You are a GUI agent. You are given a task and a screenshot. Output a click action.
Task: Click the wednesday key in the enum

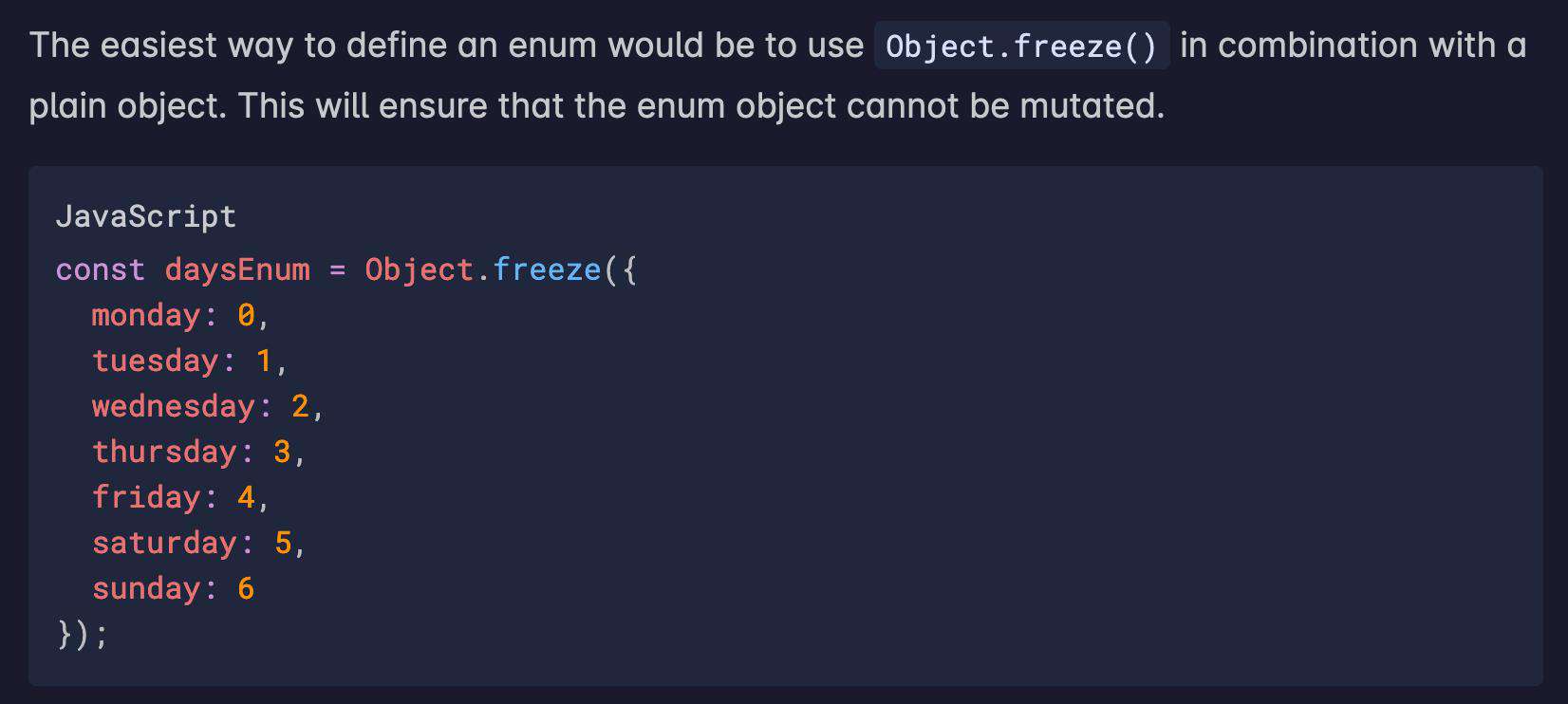coord(174,407)
